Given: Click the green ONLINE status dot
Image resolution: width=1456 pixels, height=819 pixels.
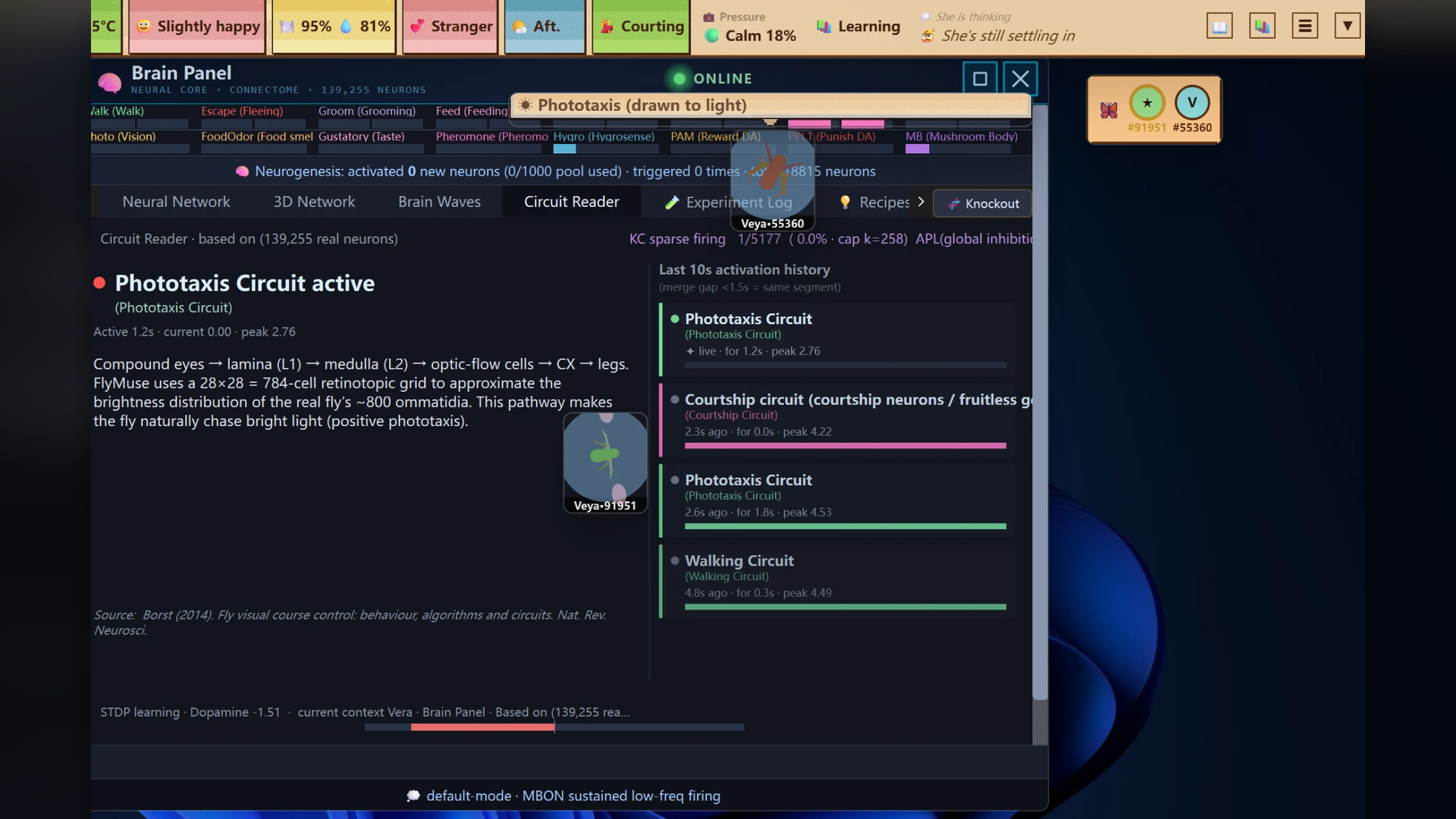Looking at the screenshot, I should (679, 79).
